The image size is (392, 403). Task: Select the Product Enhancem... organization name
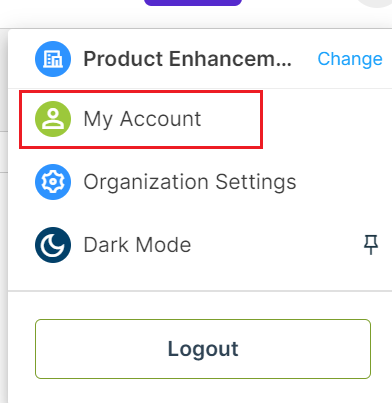point(187,59)
